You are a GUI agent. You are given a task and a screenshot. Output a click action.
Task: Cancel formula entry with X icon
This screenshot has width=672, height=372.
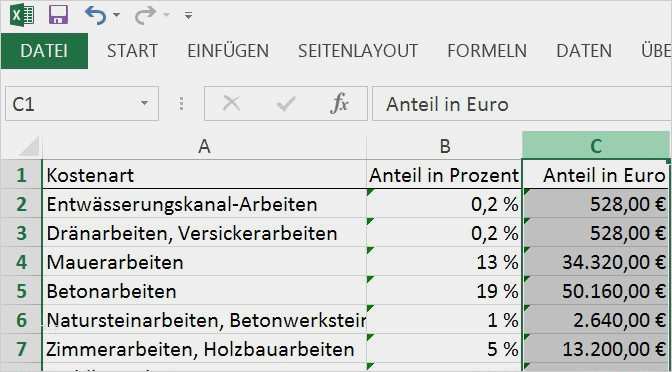(x=231, y=103)
